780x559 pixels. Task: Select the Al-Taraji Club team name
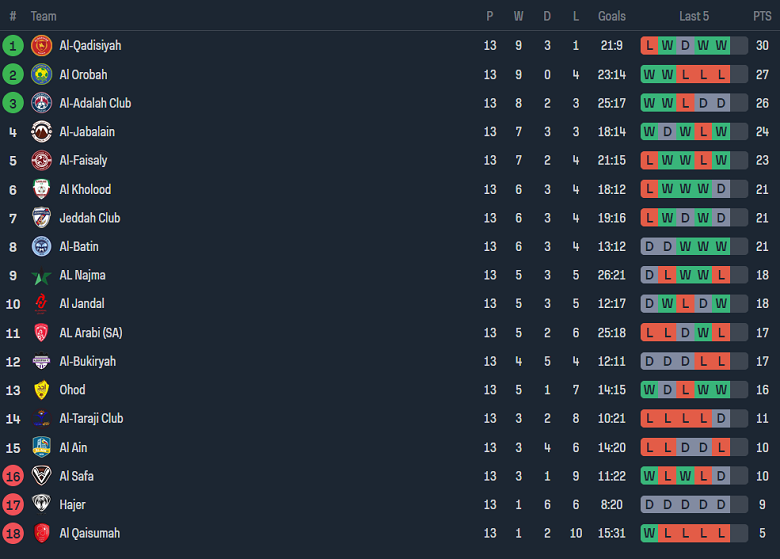(x=91, y=419)
